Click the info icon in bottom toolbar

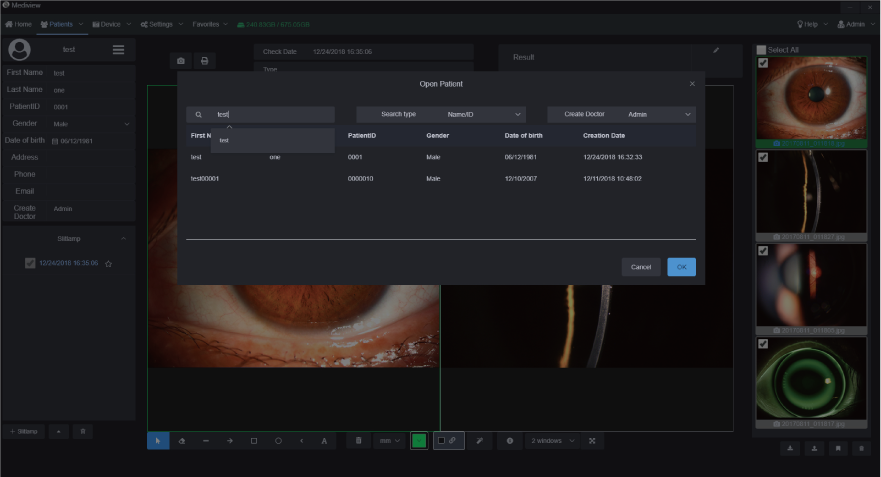coord(510,441)
